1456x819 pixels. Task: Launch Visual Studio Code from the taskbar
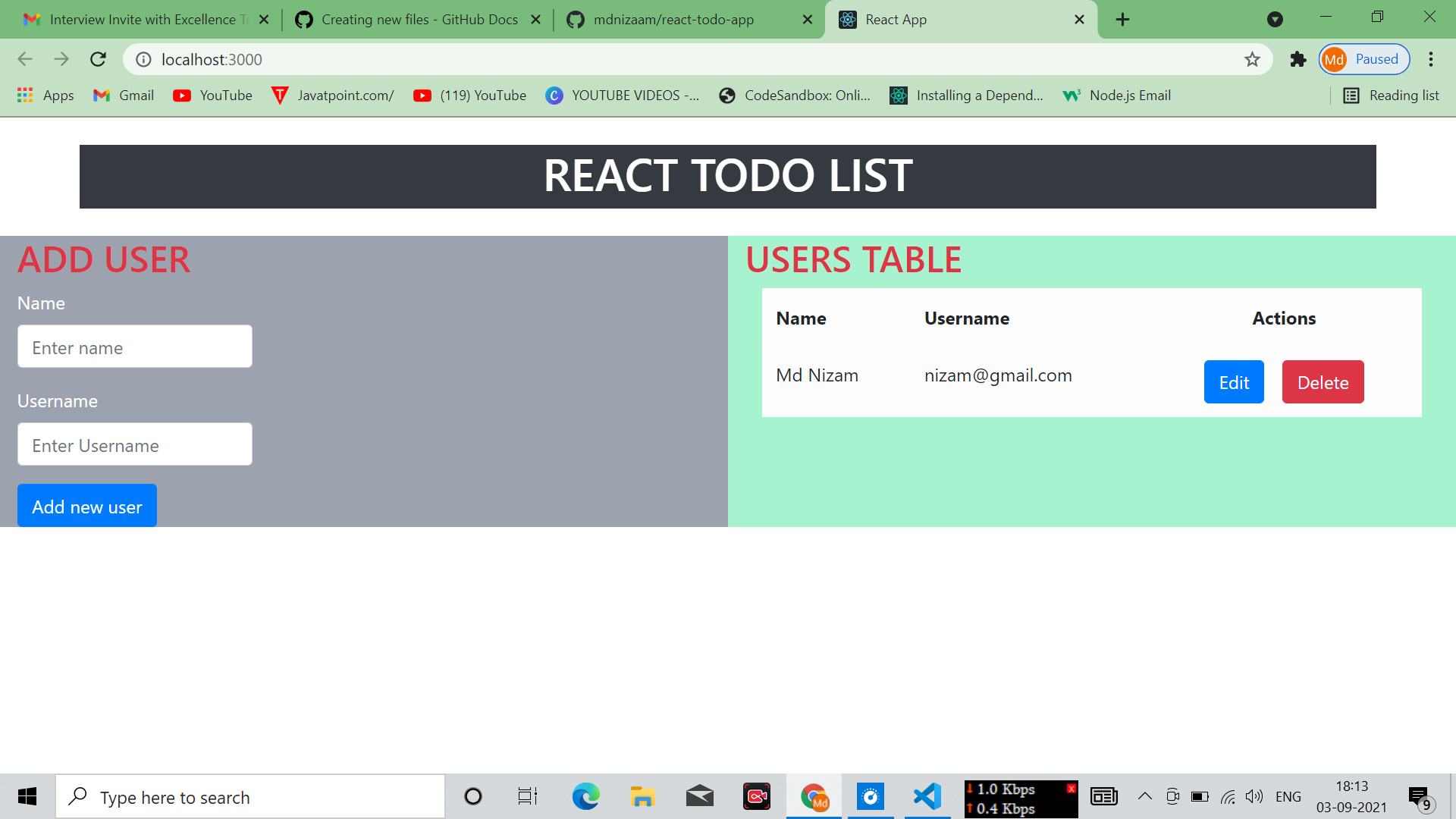(x=927, y=796)
